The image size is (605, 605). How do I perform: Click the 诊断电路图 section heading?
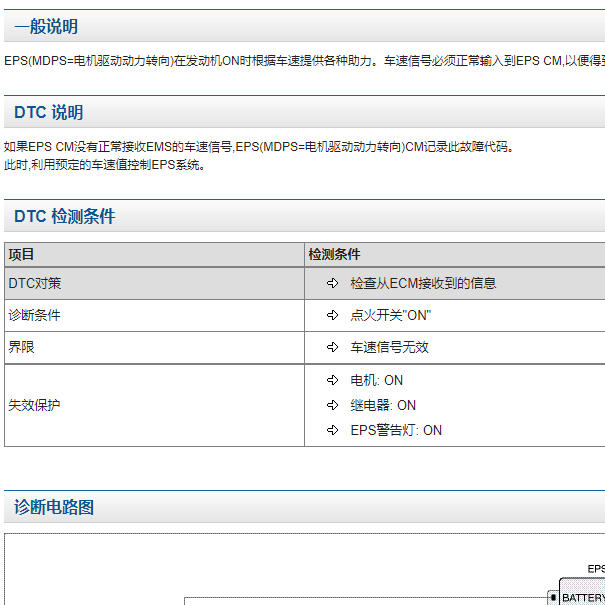[54, 507]
